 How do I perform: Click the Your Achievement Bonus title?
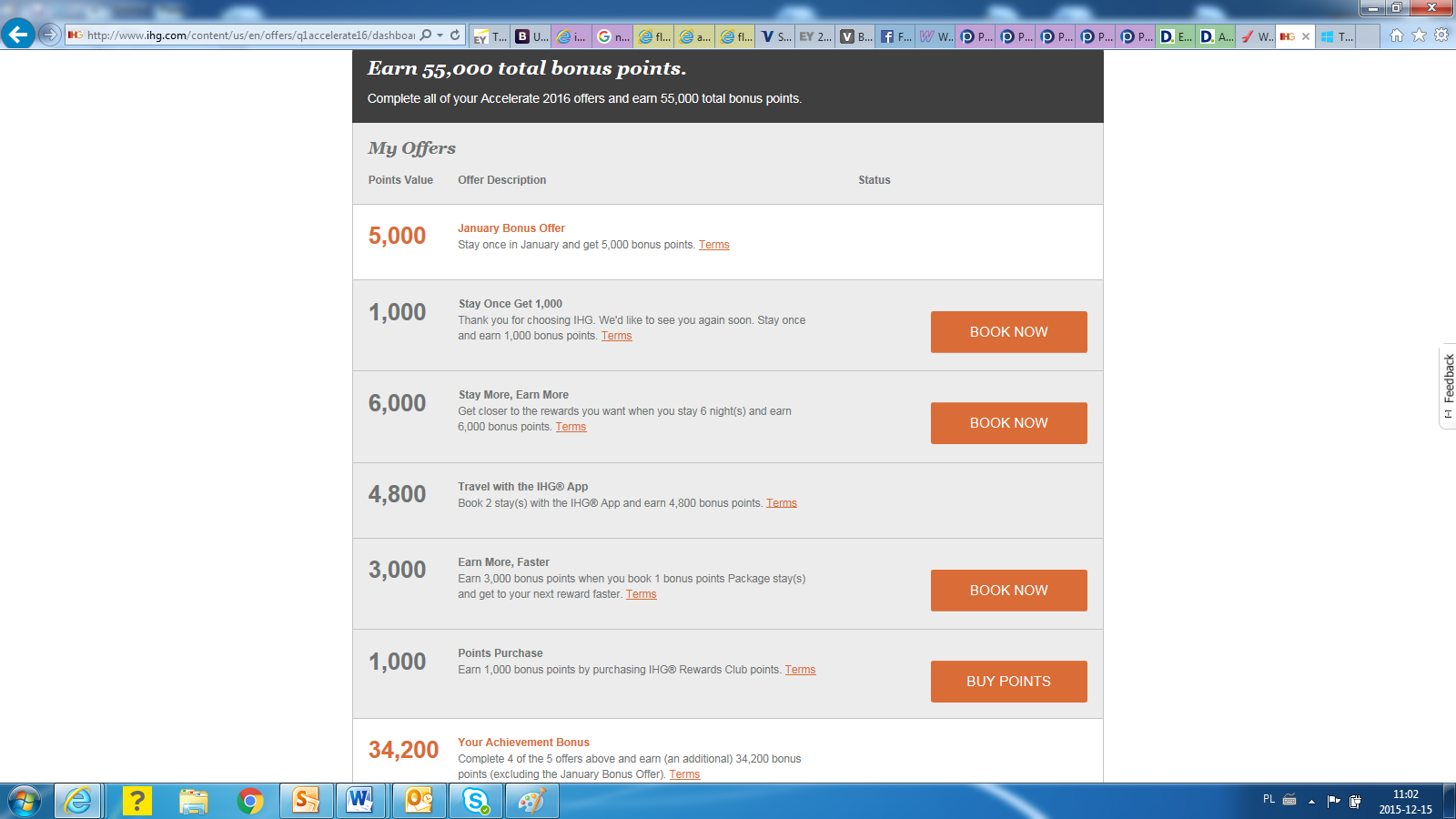pyautogui.click(x=523, y=743)
